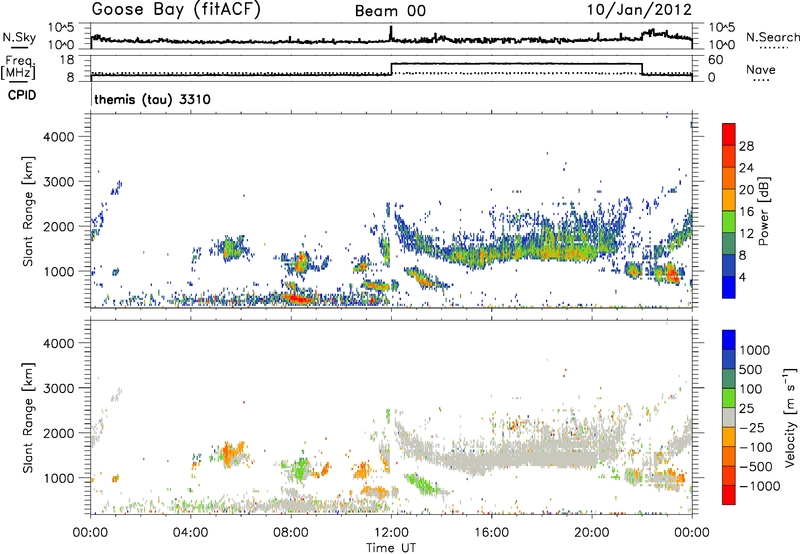Click the '2000' tick of the power panel
This screenshot has width=800, height=554.
[59, 227]
